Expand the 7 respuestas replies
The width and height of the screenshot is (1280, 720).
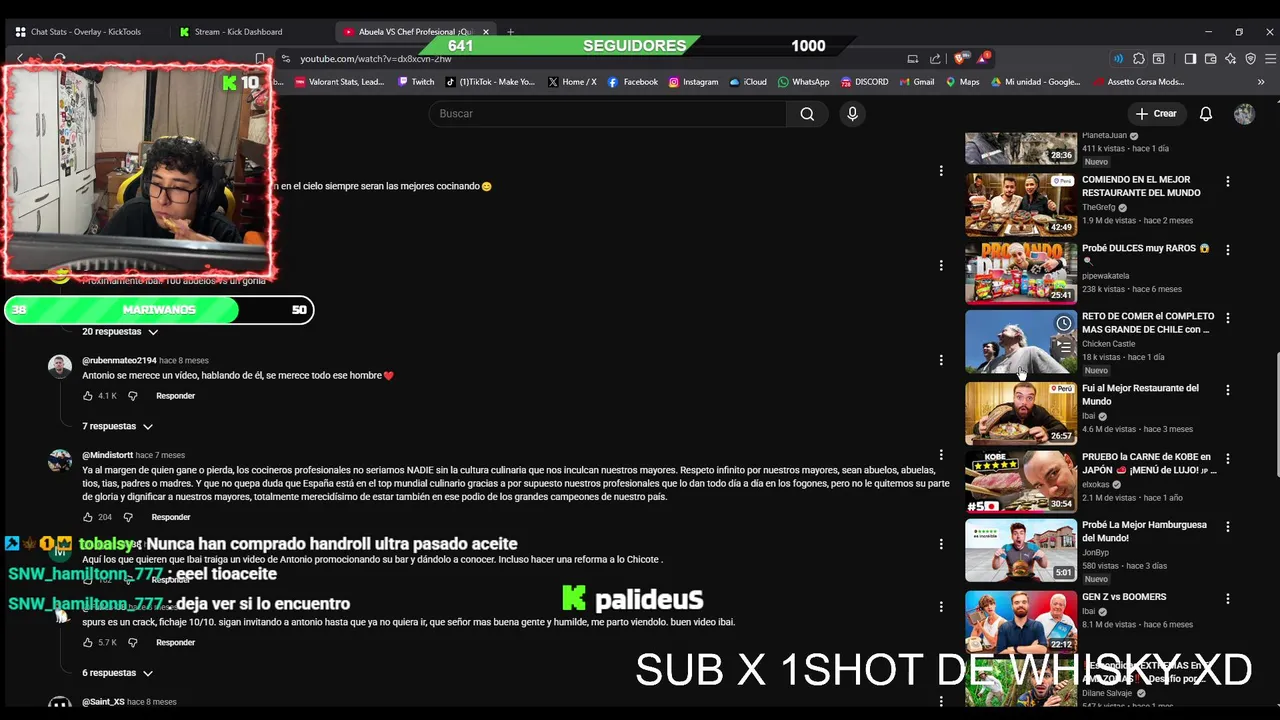117,426
